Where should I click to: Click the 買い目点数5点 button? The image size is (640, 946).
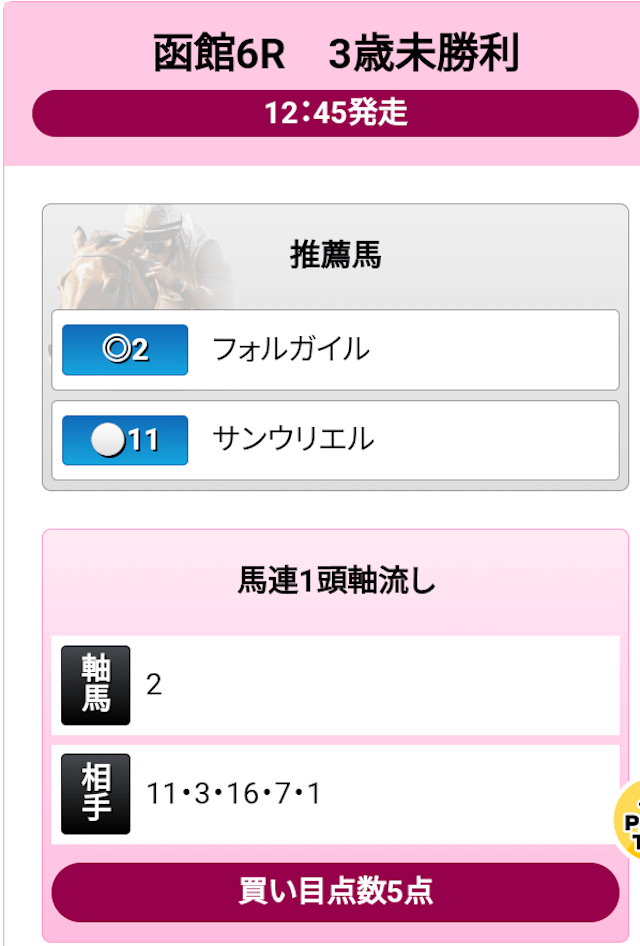point(335,892)
